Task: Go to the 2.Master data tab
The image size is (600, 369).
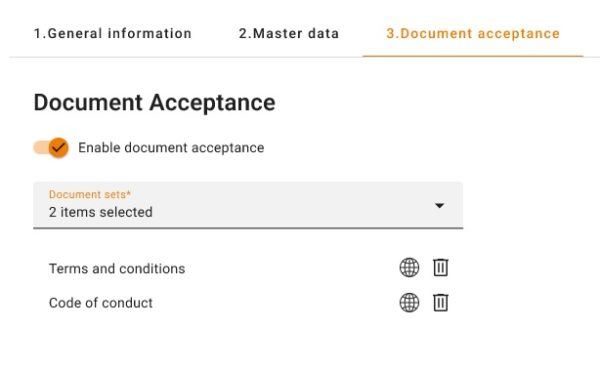Action: tap(289, 34)
